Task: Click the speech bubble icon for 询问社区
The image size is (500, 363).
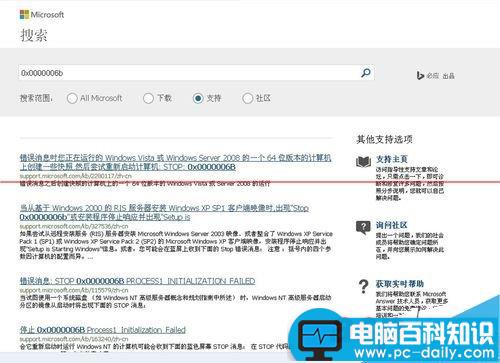Action: pos(363,228)
